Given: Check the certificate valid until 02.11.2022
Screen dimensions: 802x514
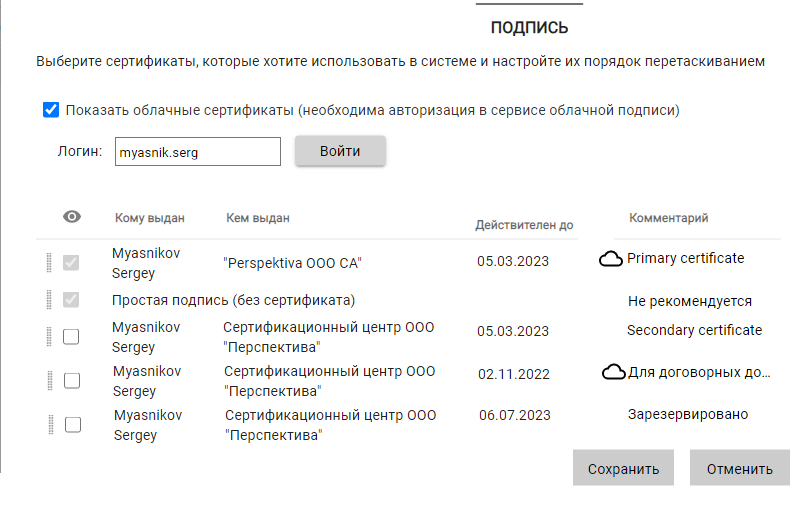Looking at the screenshot, I should pos(71,380).
